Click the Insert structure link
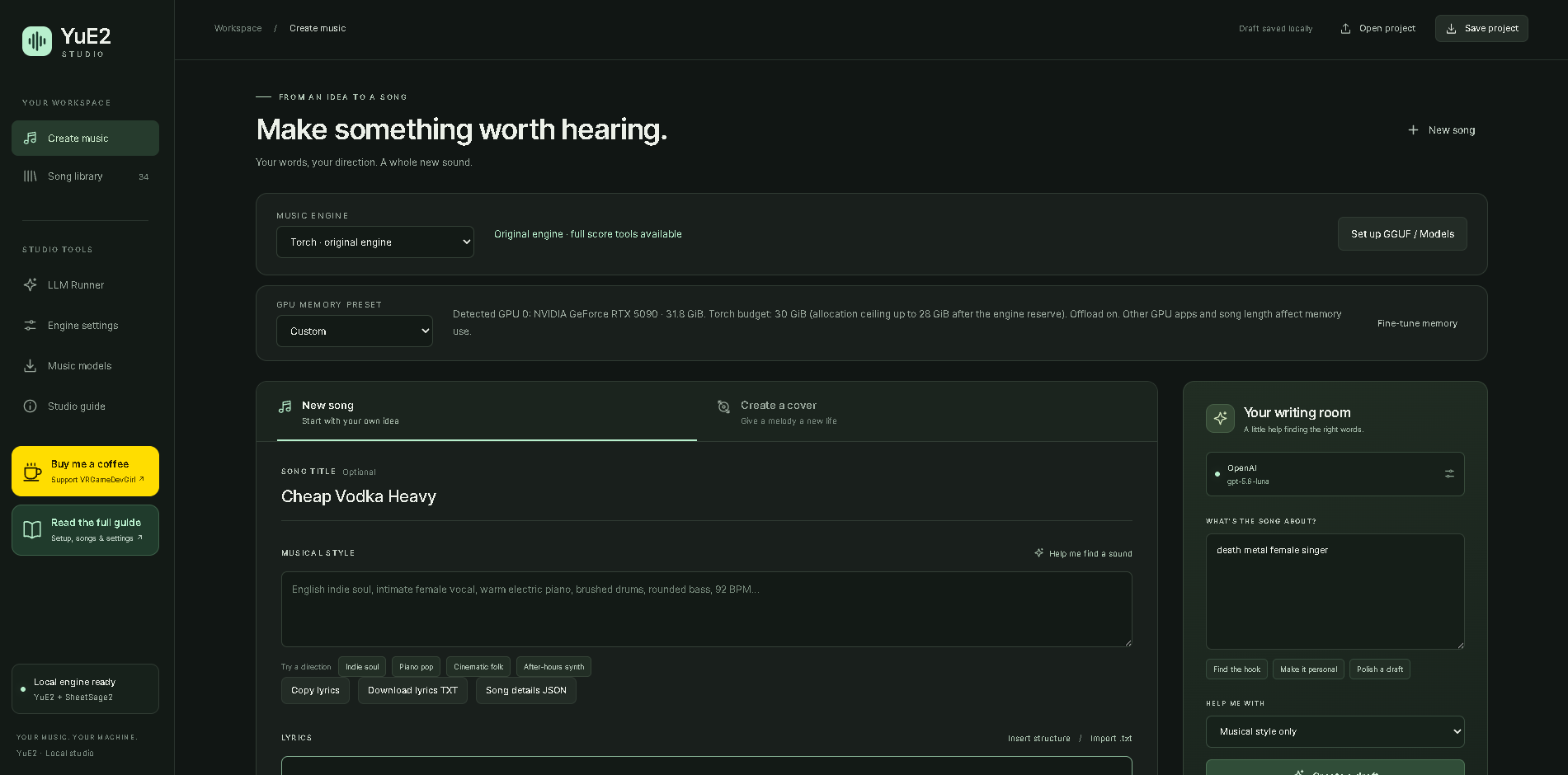 (1038, 739)
